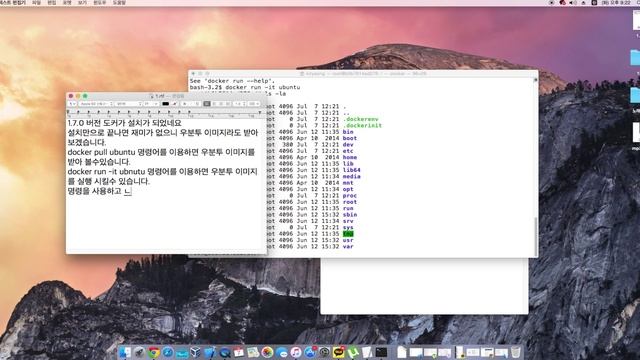Open App Store icon in Dock

point(310,352)
